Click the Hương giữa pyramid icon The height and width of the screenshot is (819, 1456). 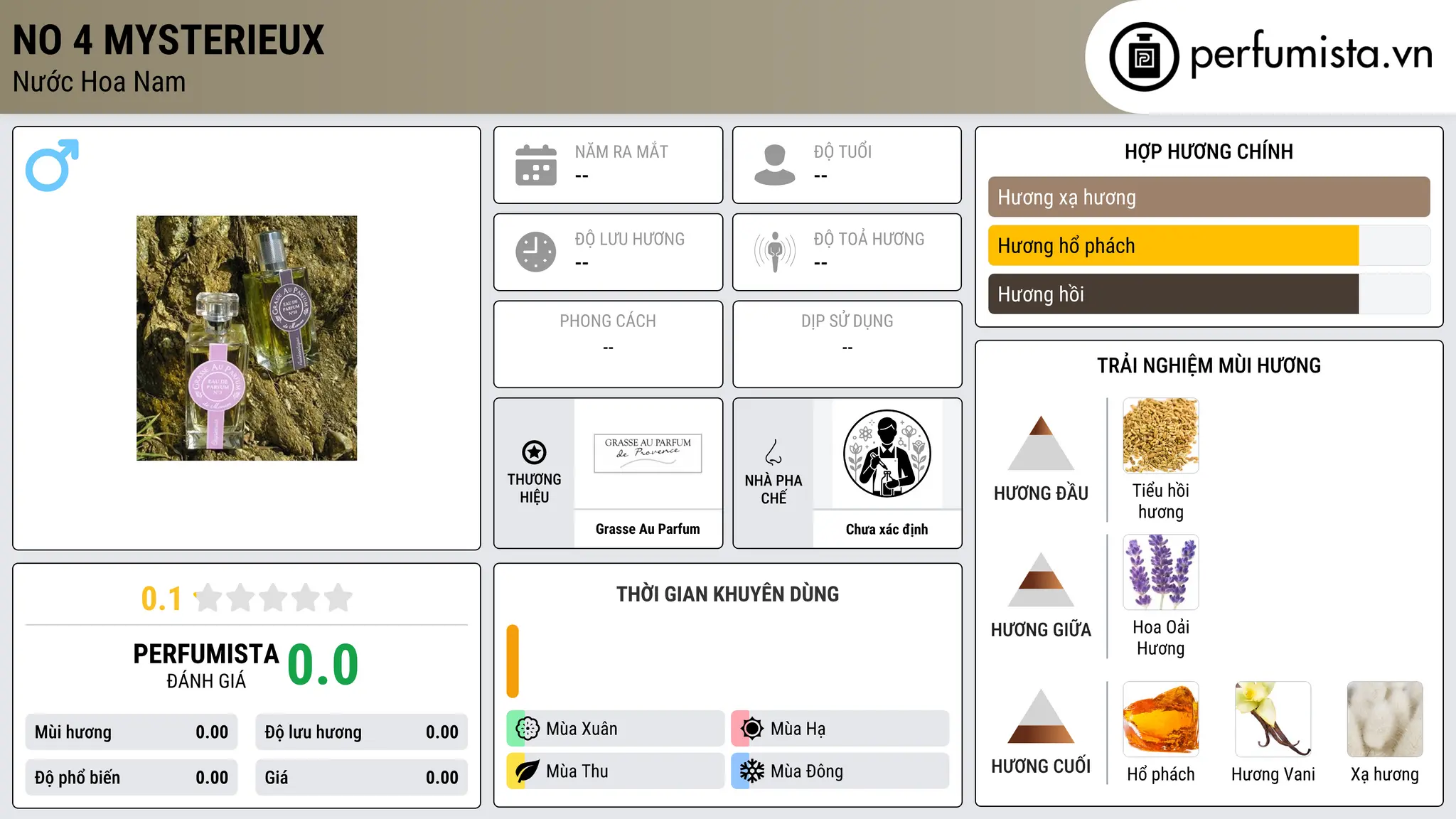[1041, 579]
